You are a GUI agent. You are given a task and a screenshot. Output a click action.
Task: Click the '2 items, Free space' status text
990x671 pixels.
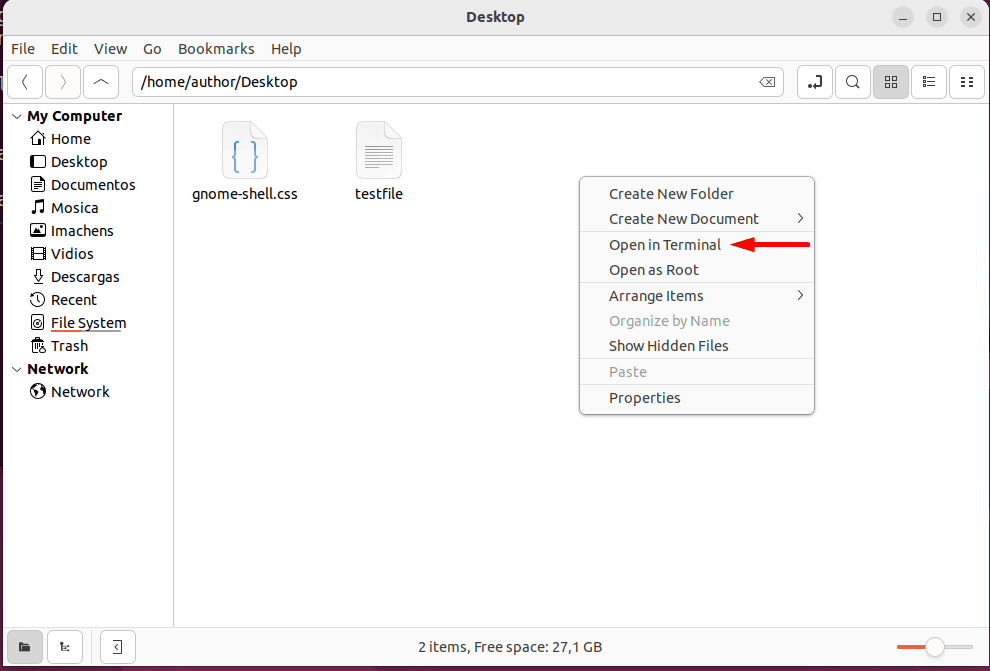510,647
